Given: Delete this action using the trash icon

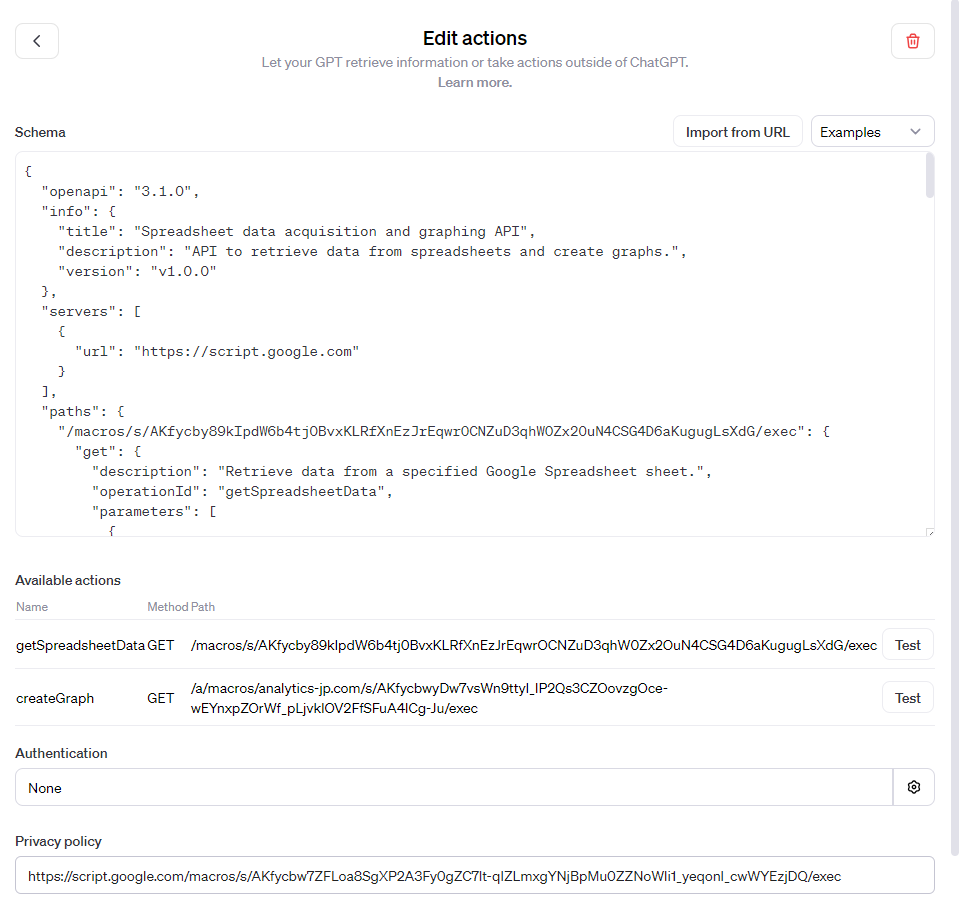Looking at the screenshot, I should pos(912,40).
